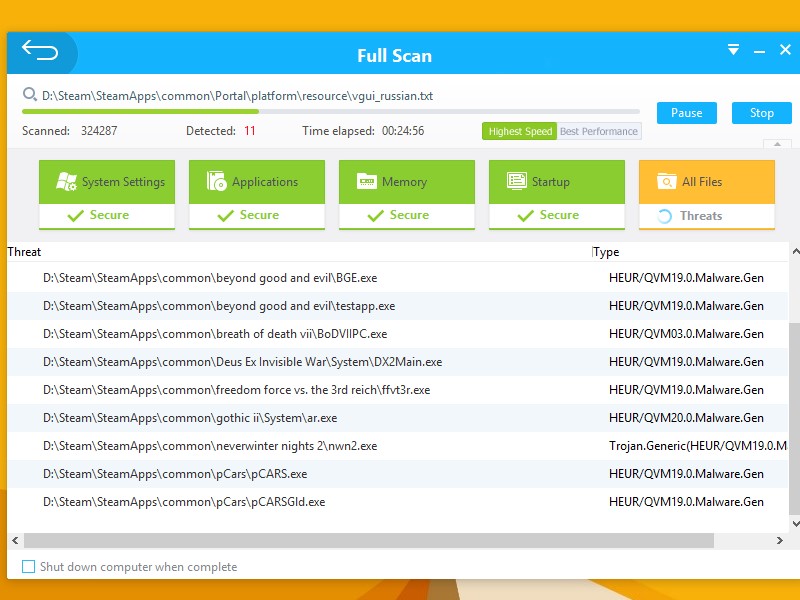
Task: Click the Startup monitor icon
Action: point(516,181)
